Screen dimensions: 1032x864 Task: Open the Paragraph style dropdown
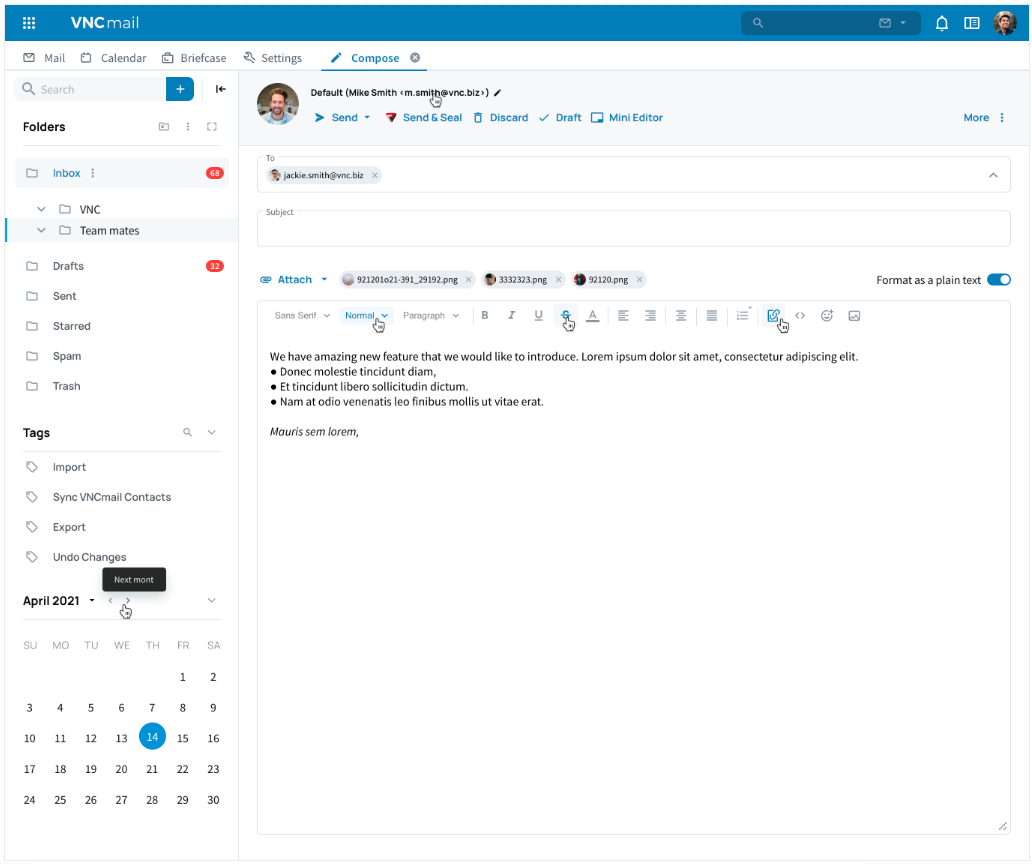tap(431, 316)
